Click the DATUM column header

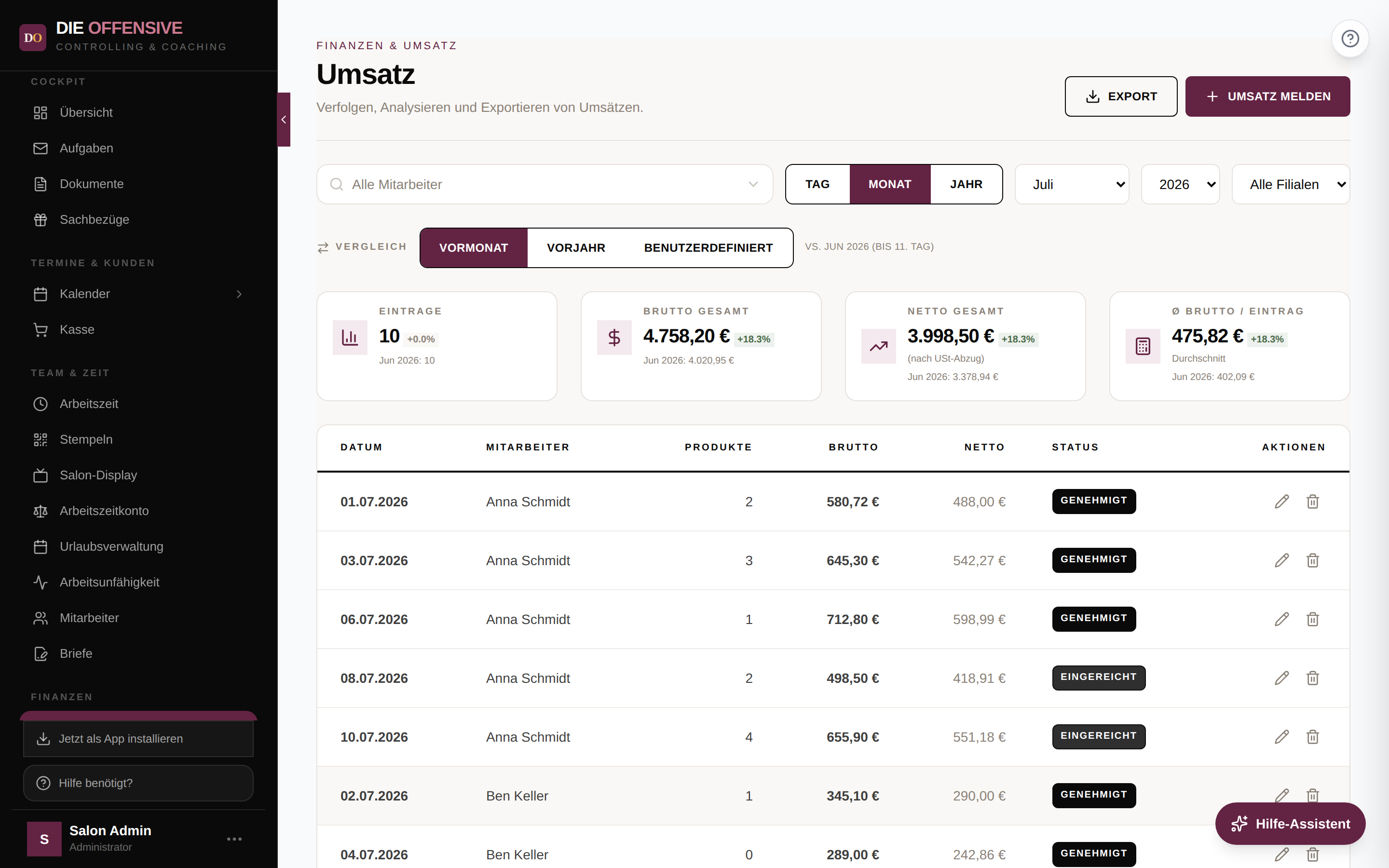coord(361,447)
